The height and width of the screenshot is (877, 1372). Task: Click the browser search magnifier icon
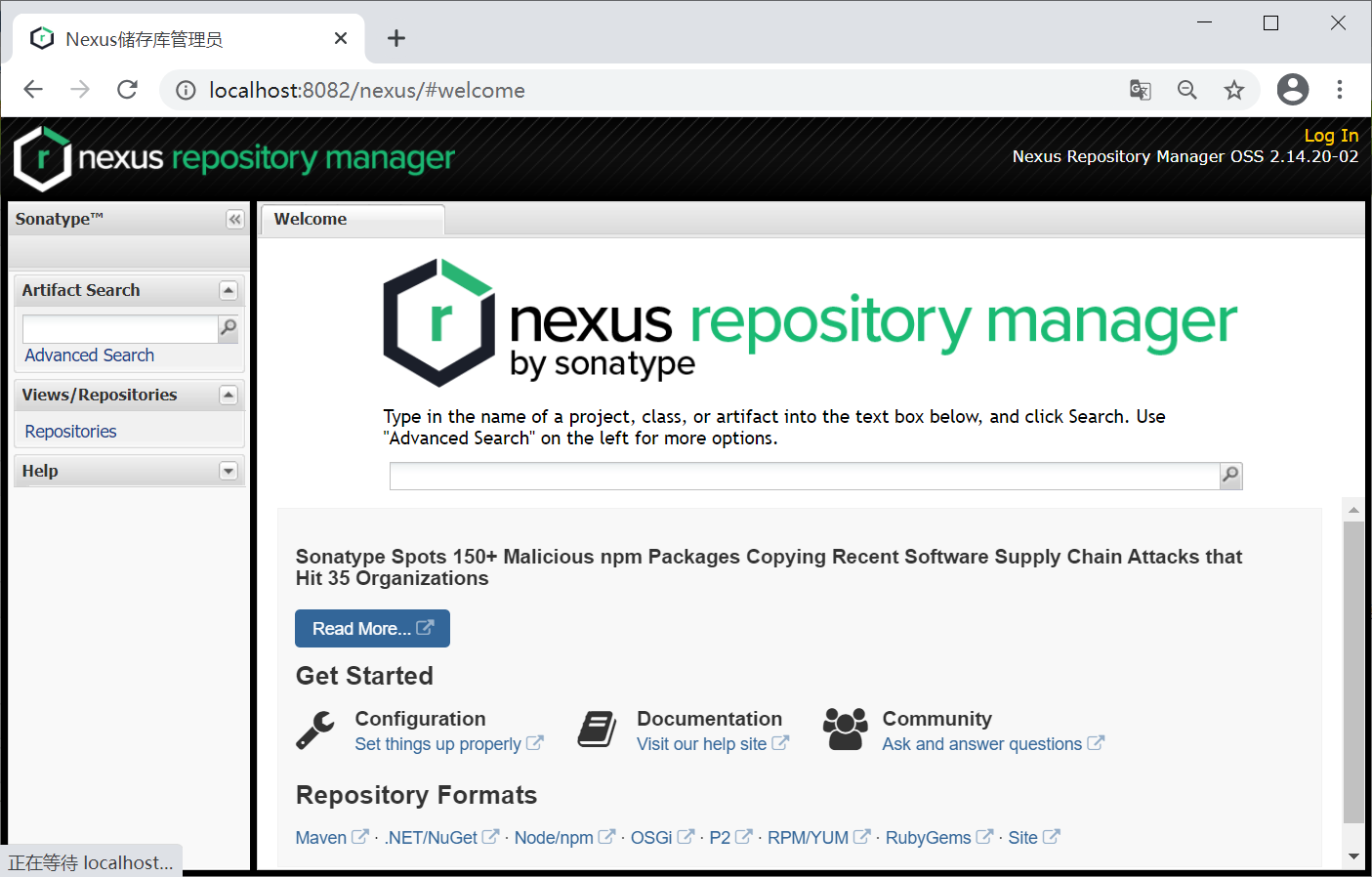click(1186, 89)
